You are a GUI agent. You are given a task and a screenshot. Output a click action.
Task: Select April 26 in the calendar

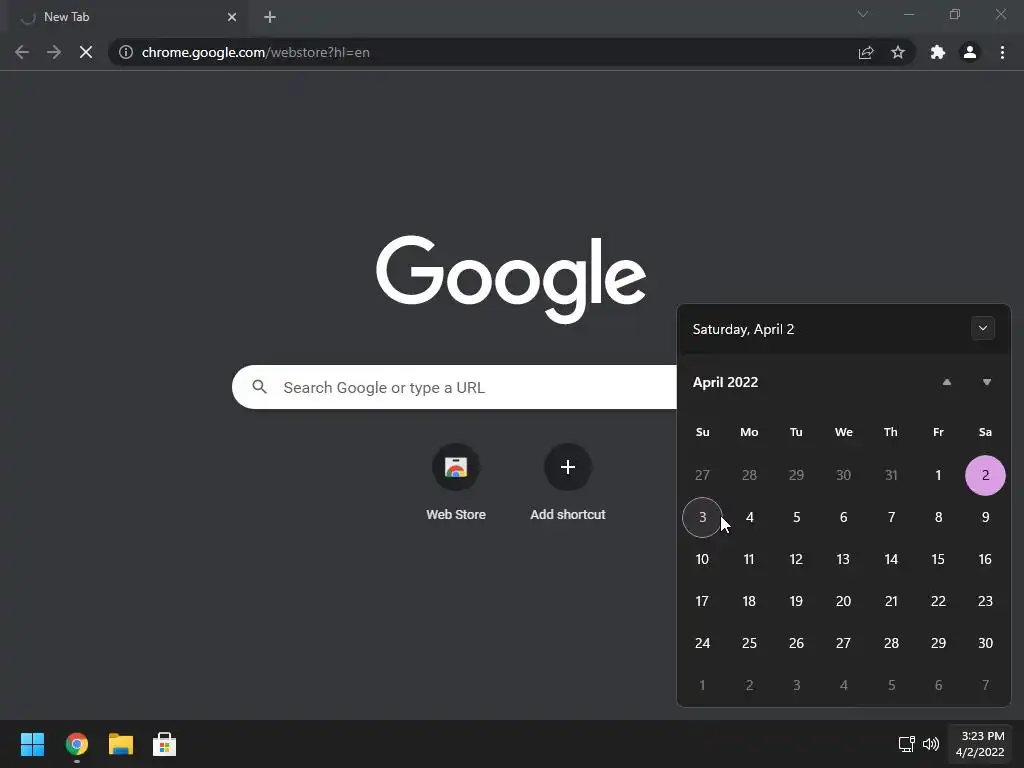tap(796, 643)
